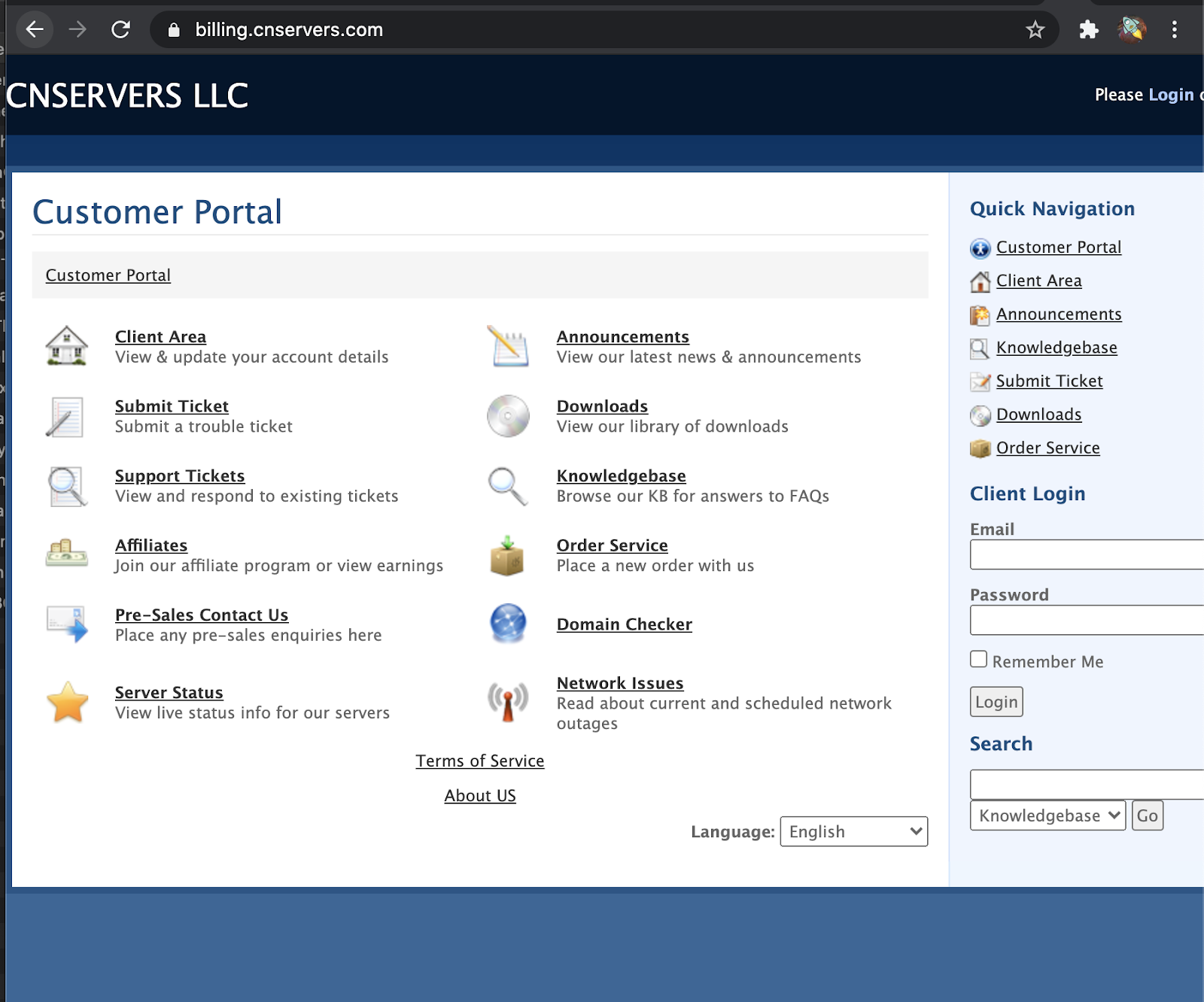Viewport: 1204px width, 1002px height.
Task: Go to the Downloads link in main list
Action: [x=602, y=406]
